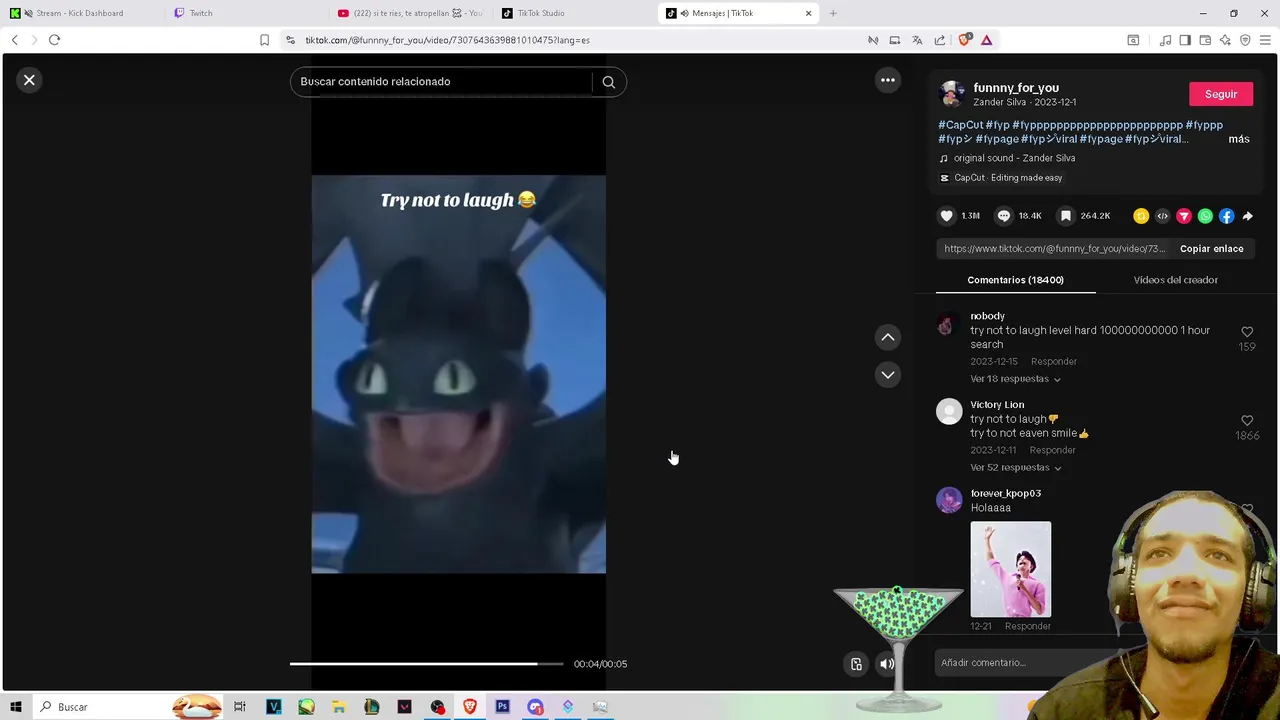Screen dimensions: 1280x720
Task: Open comments via speech bubble icon
Action: 1004,216
